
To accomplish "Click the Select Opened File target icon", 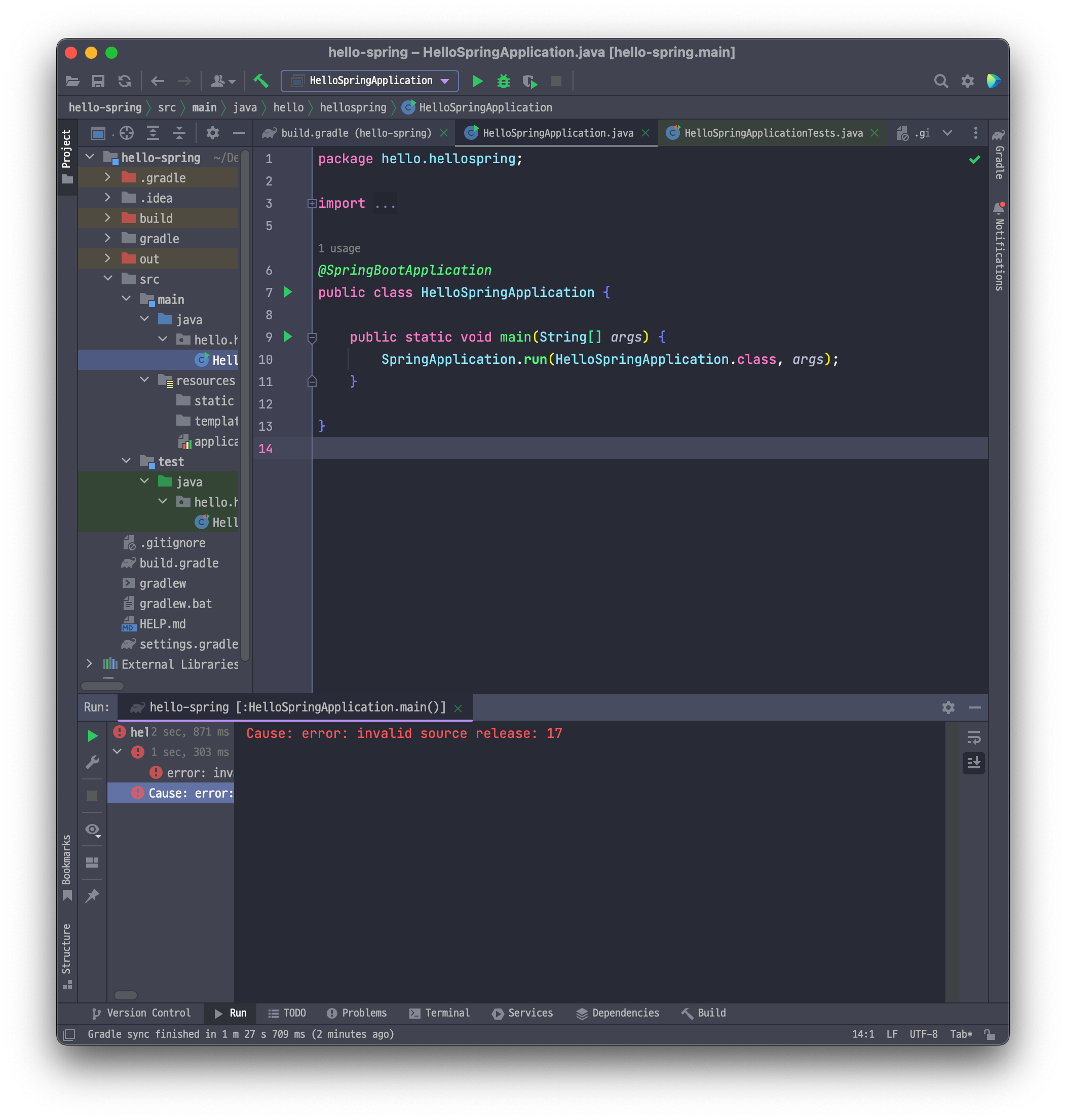I will 127,133.
